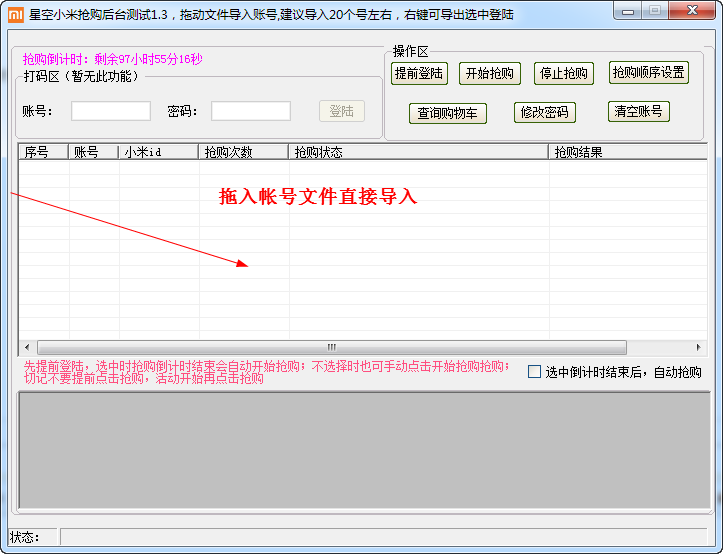Screen dimensions: 723x554
Task: Click the 抢购状态 column header
Action: tap(418, 152)
